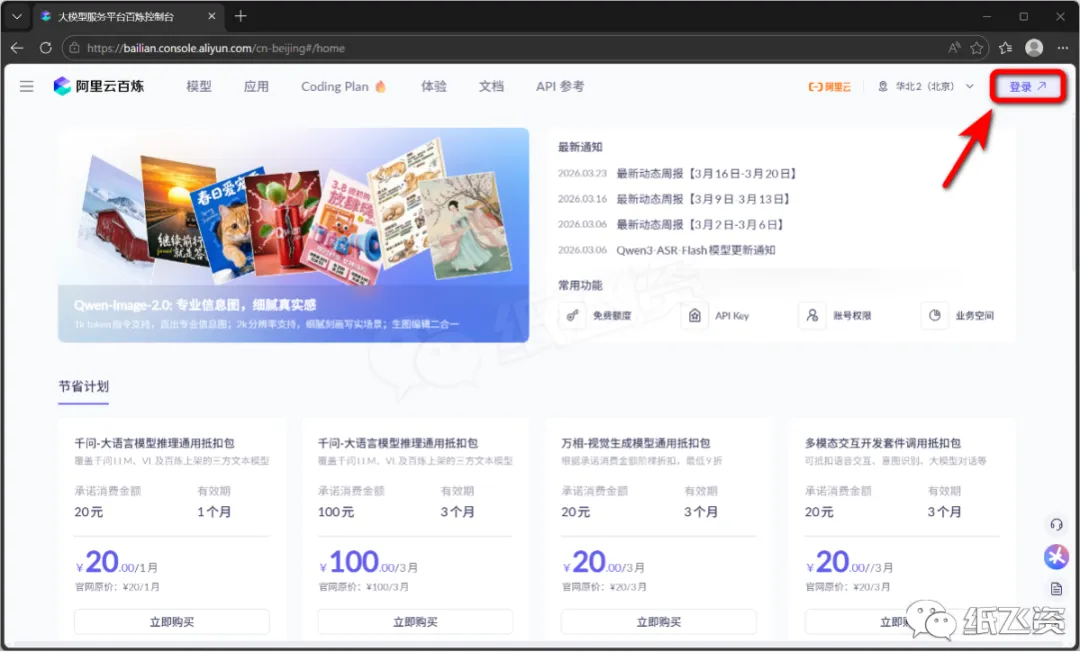This screenshot has width=1080, height=652.
Task: Open the browser profile avatar
Action: 1034,48
